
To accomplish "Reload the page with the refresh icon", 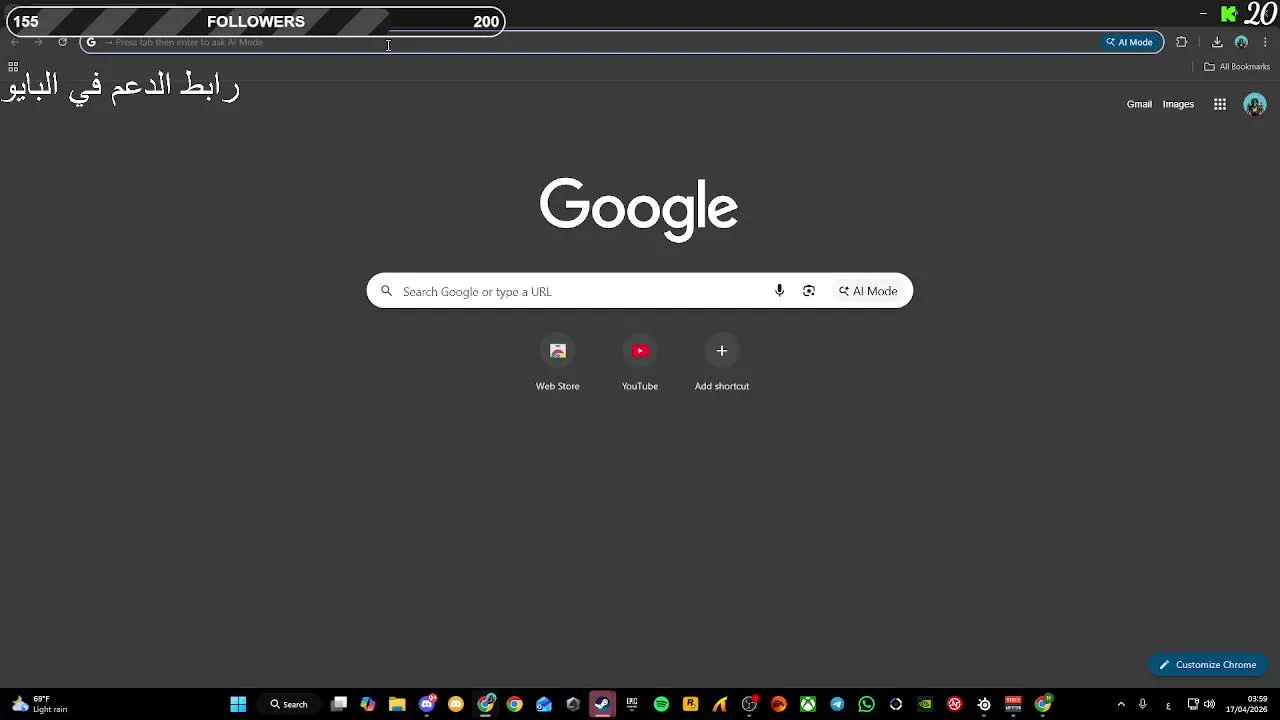I will click(62, 42).
